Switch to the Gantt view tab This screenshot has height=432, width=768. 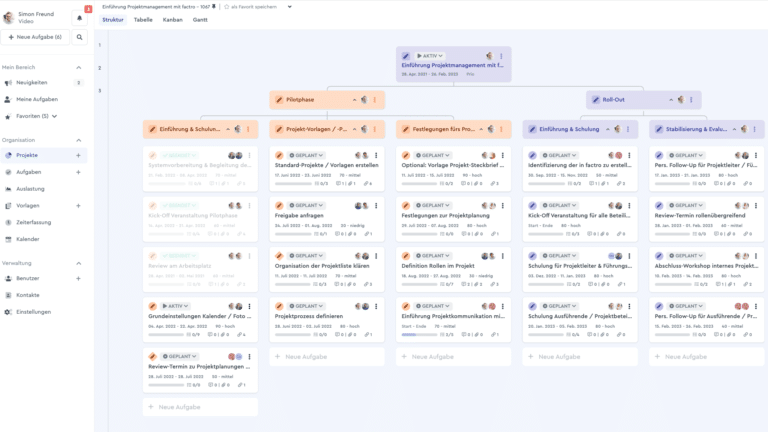coord(200,19)
